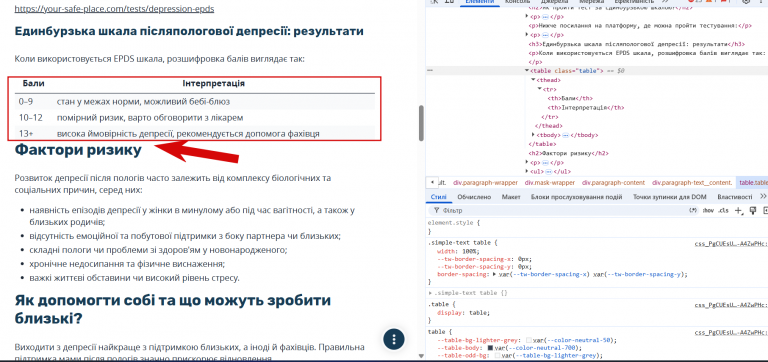Toggle the .cls element classes panel
The height and width of the screenshot is (362, 768).
[x=723, y=211]
